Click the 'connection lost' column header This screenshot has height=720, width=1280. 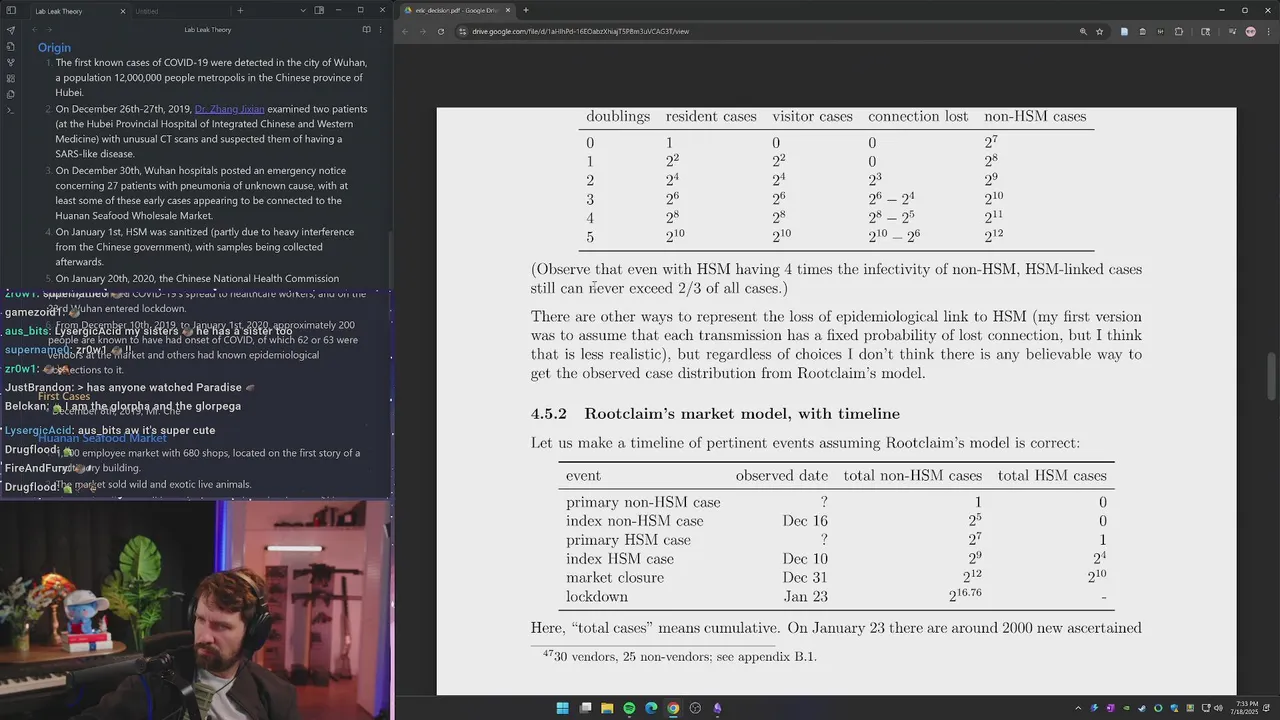coord(918,116)
